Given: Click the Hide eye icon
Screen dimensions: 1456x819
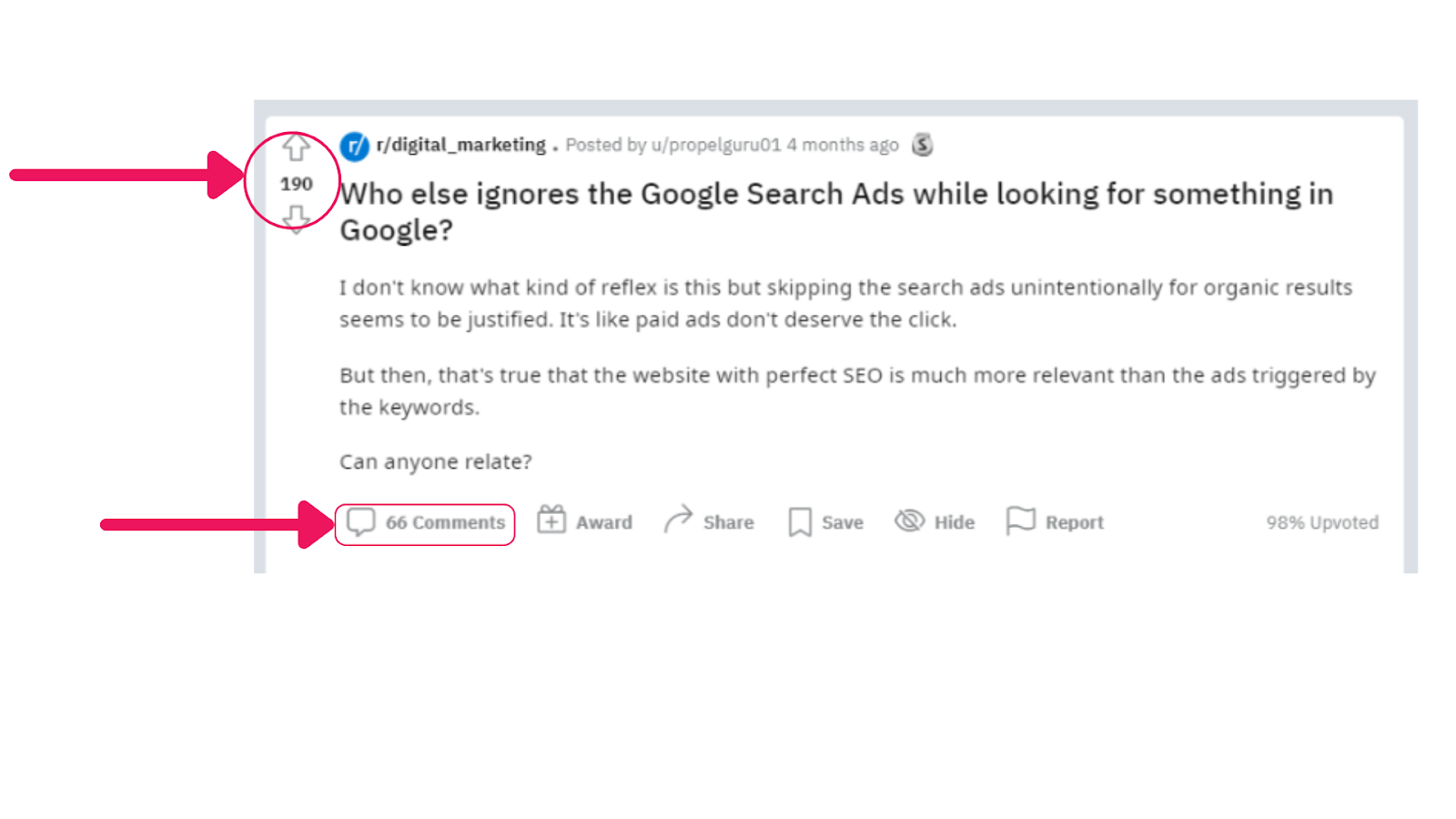Looking at the screenshot, I should tap(908, 521).
